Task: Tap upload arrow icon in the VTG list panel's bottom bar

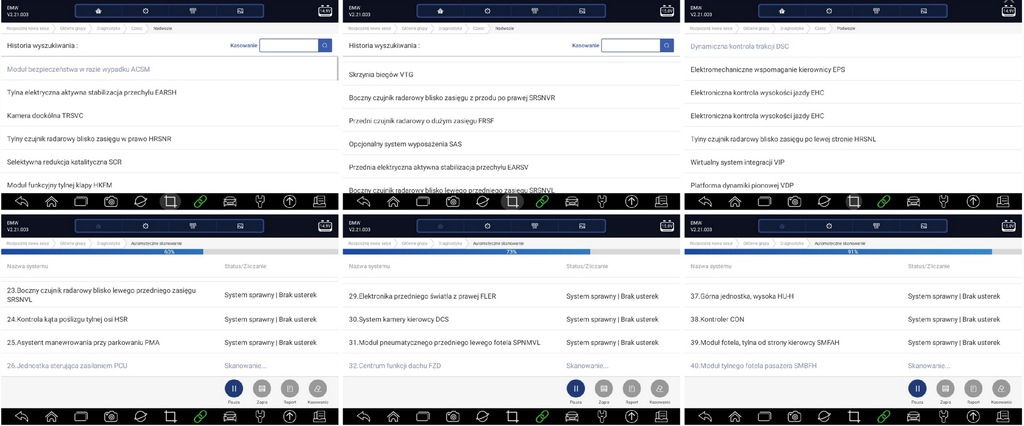Action: [632, 201]
